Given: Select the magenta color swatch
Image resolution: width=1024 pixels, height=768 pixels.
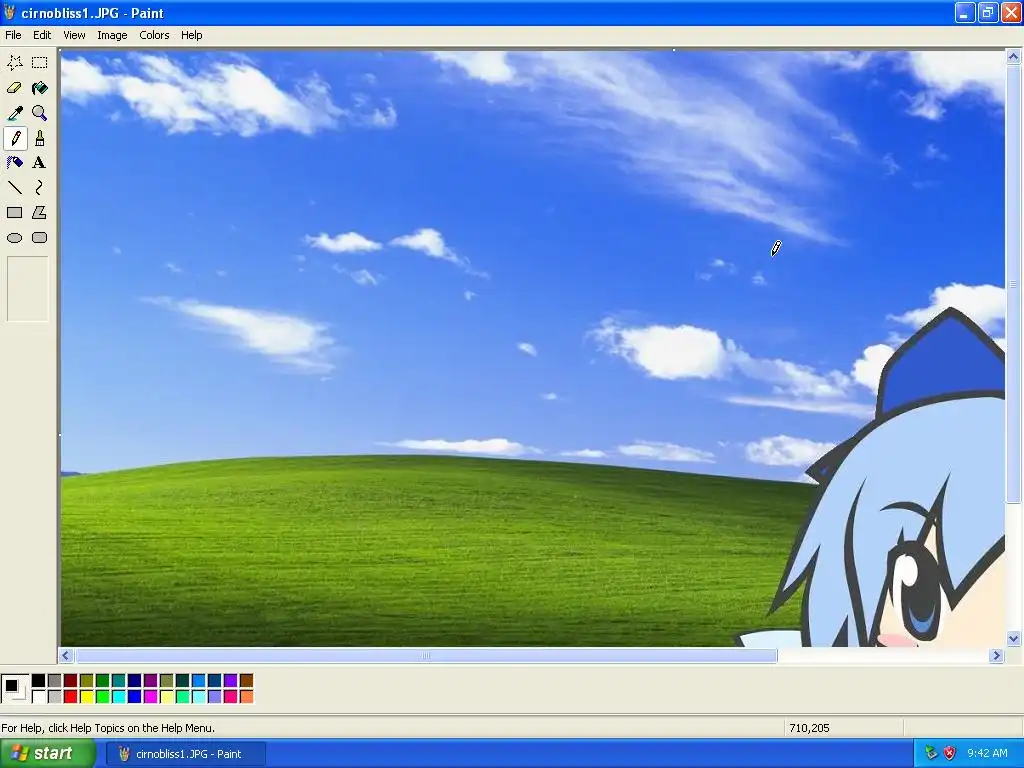Looking at the screenshot, I should coord(151,697).
